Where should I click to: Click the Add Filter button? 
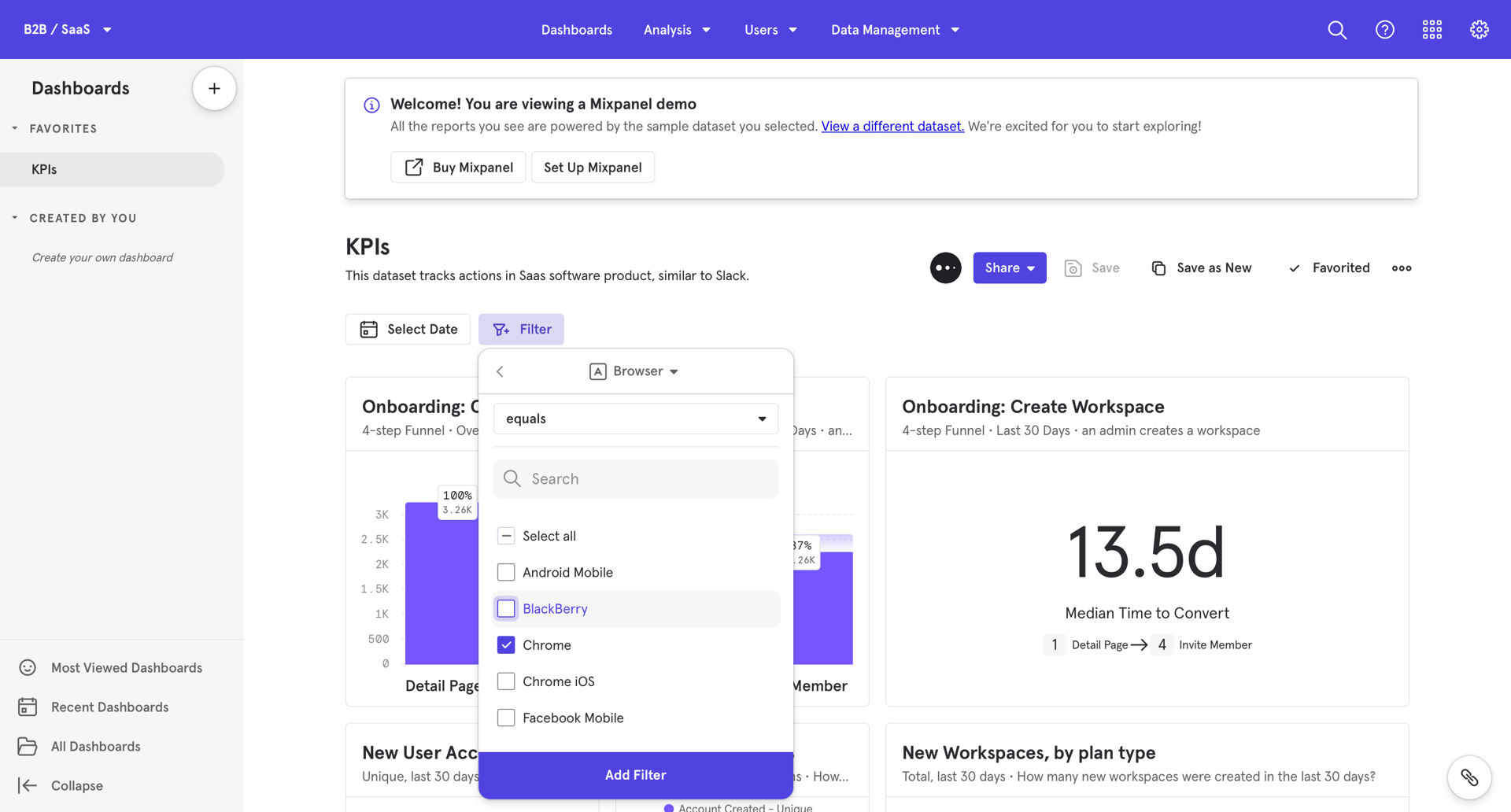tap(635, 774)
